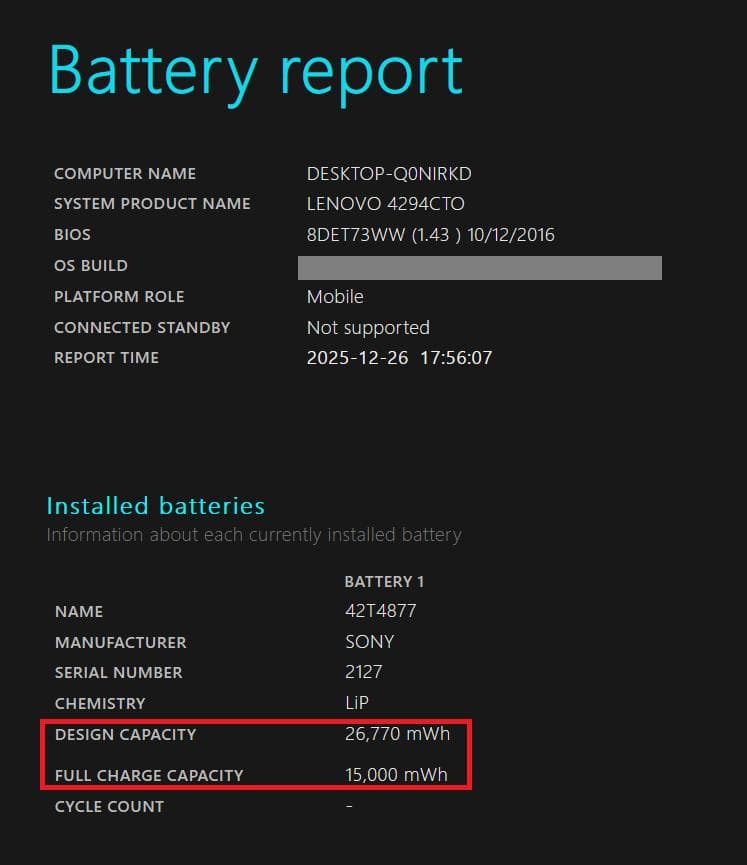
Task: Click the gray redacted OS build bar
Action: (x=480, y=267)
